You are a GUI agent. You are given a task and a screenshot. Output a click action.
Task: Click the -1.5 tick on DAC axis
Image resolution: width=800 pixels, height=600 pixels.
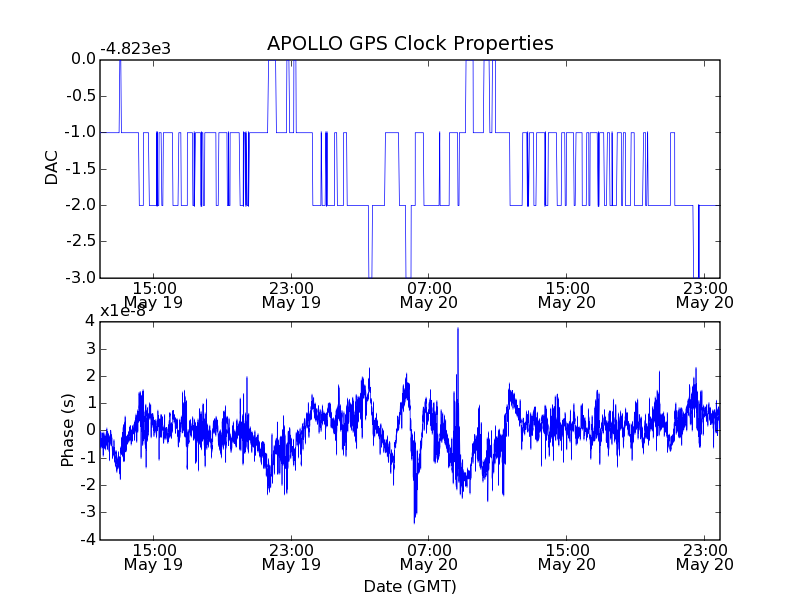(81, 169)
